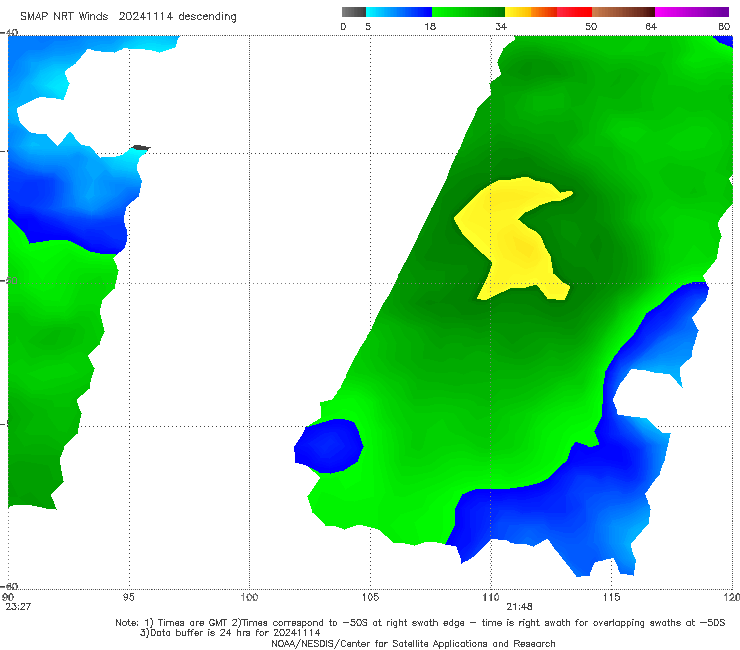Click the magenta-purple segment of the color scale
This screenshot has width=740, height=650.
point(692,12)
